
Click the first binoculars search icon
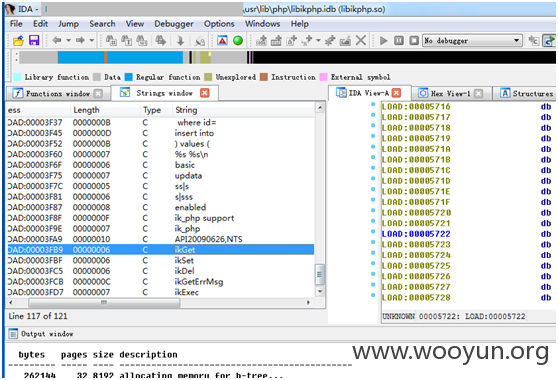[x=111, y=41]
